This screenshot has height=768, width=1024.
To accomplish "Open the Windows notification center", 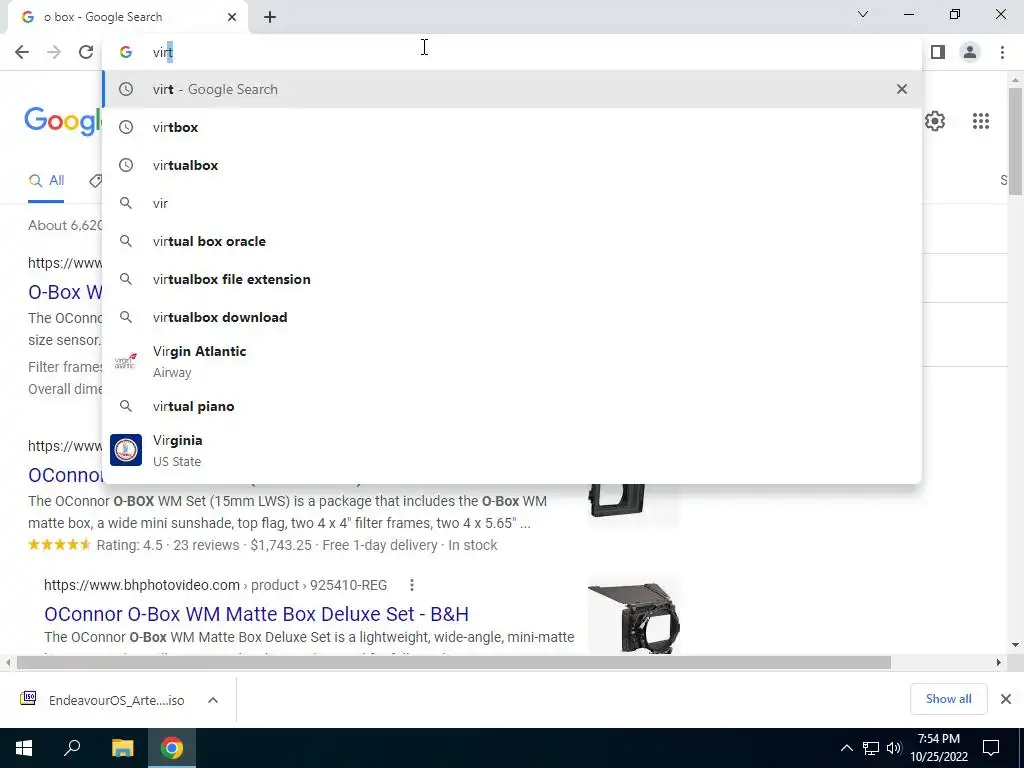I will coord(991,748).
